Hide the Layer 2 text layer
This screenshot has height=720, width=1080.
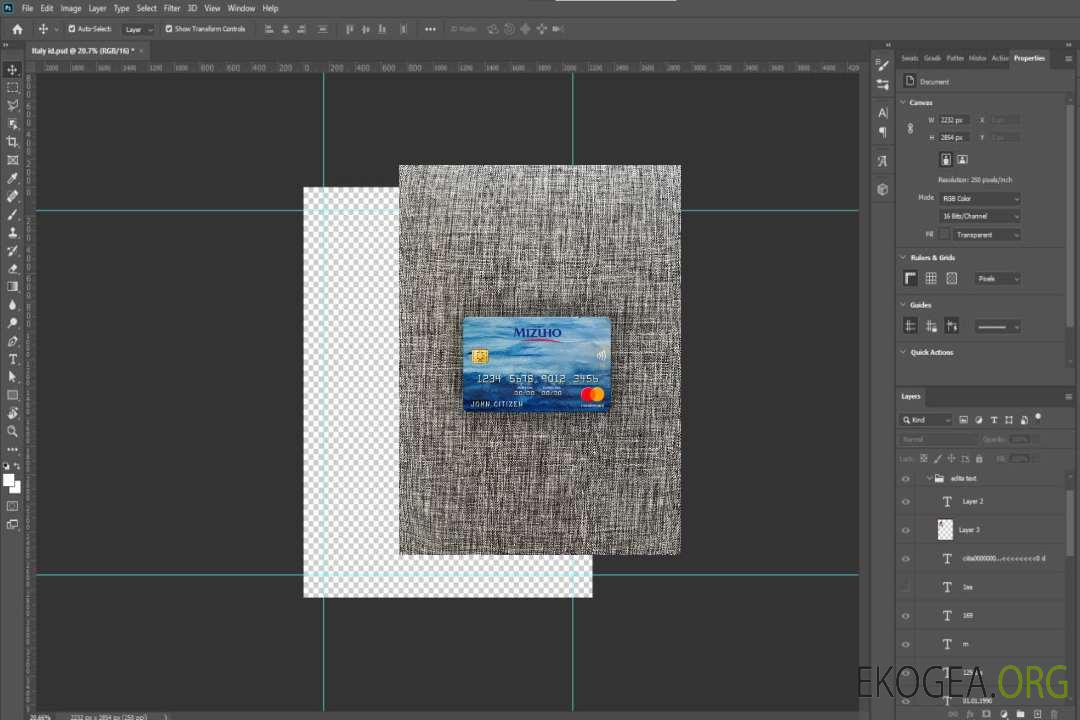pos(906,502)
